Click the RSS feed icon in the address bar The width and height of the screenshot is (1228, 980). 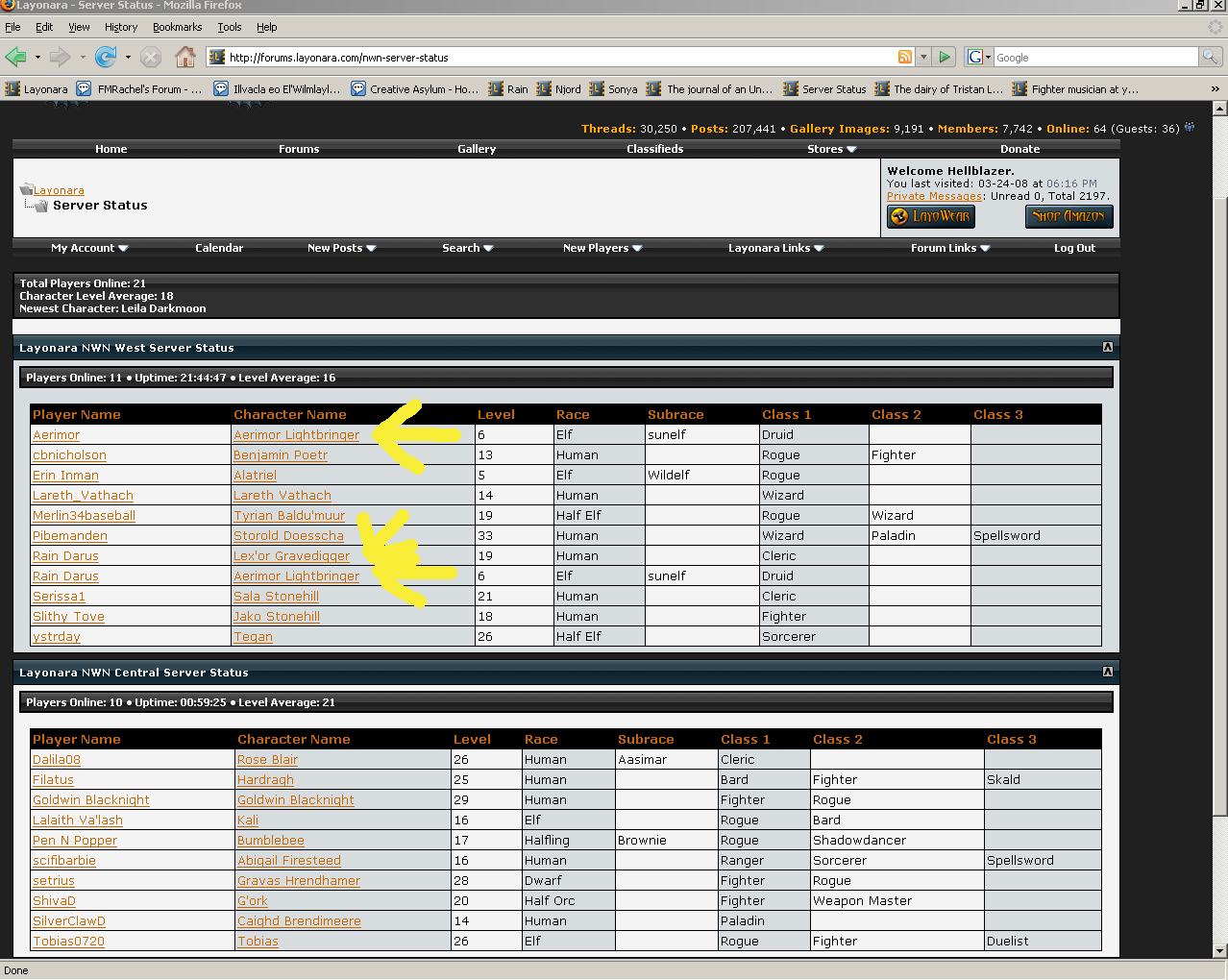click(904, 57)
